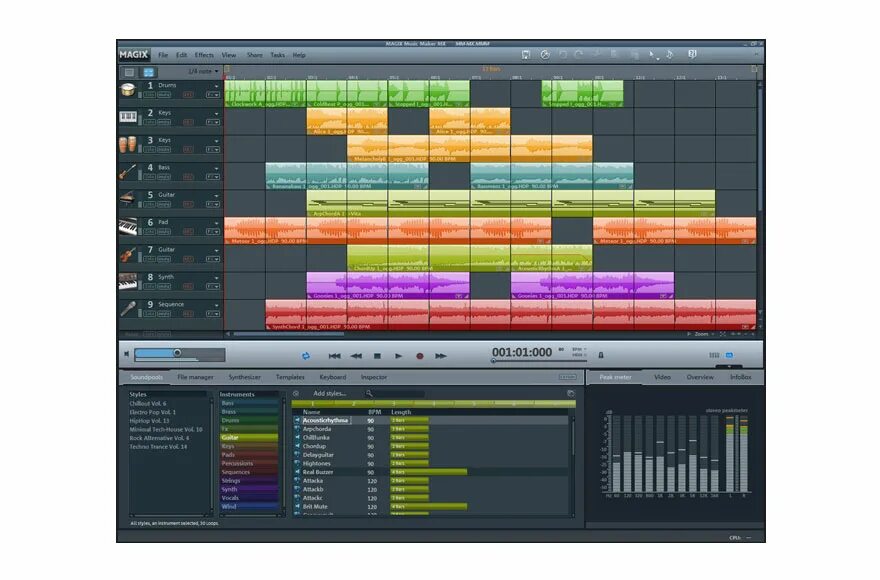
Task: Click the save project toolbar icon
Action: coord(526,54)
